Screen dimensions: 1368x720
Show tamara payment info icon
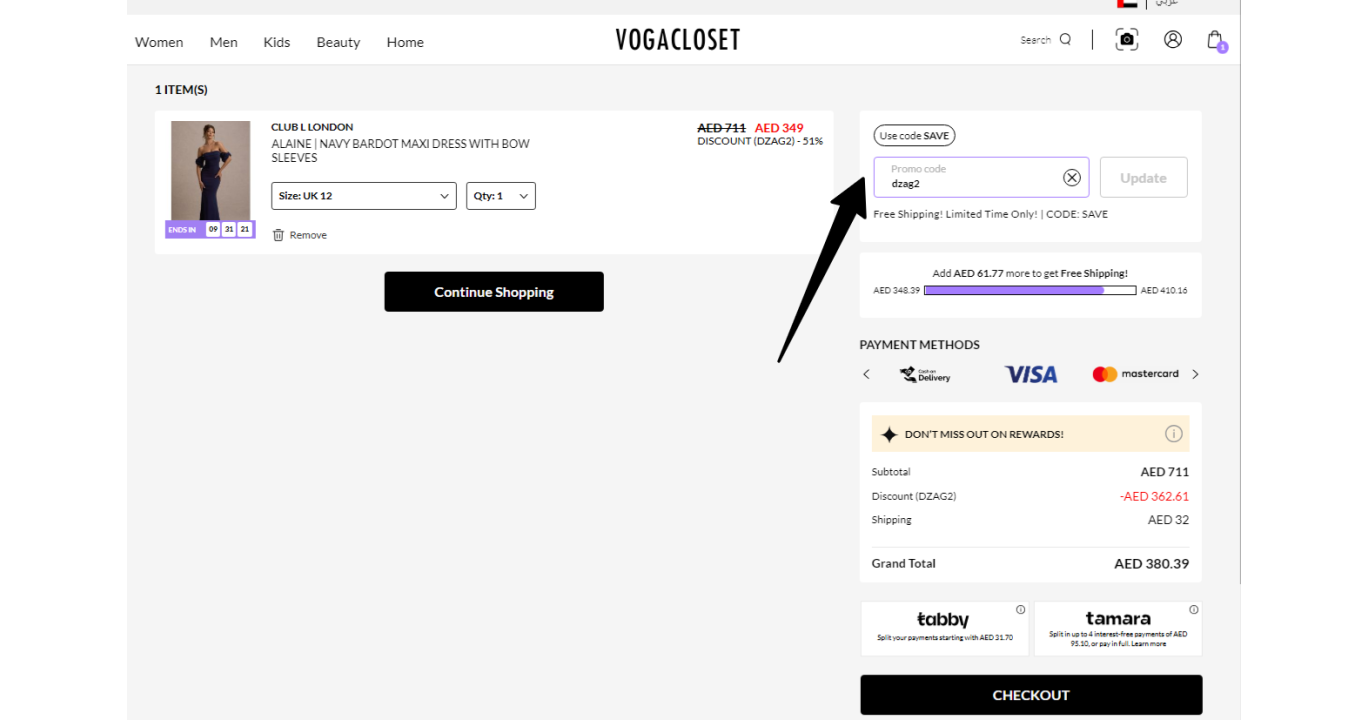tap(1194, 610)
